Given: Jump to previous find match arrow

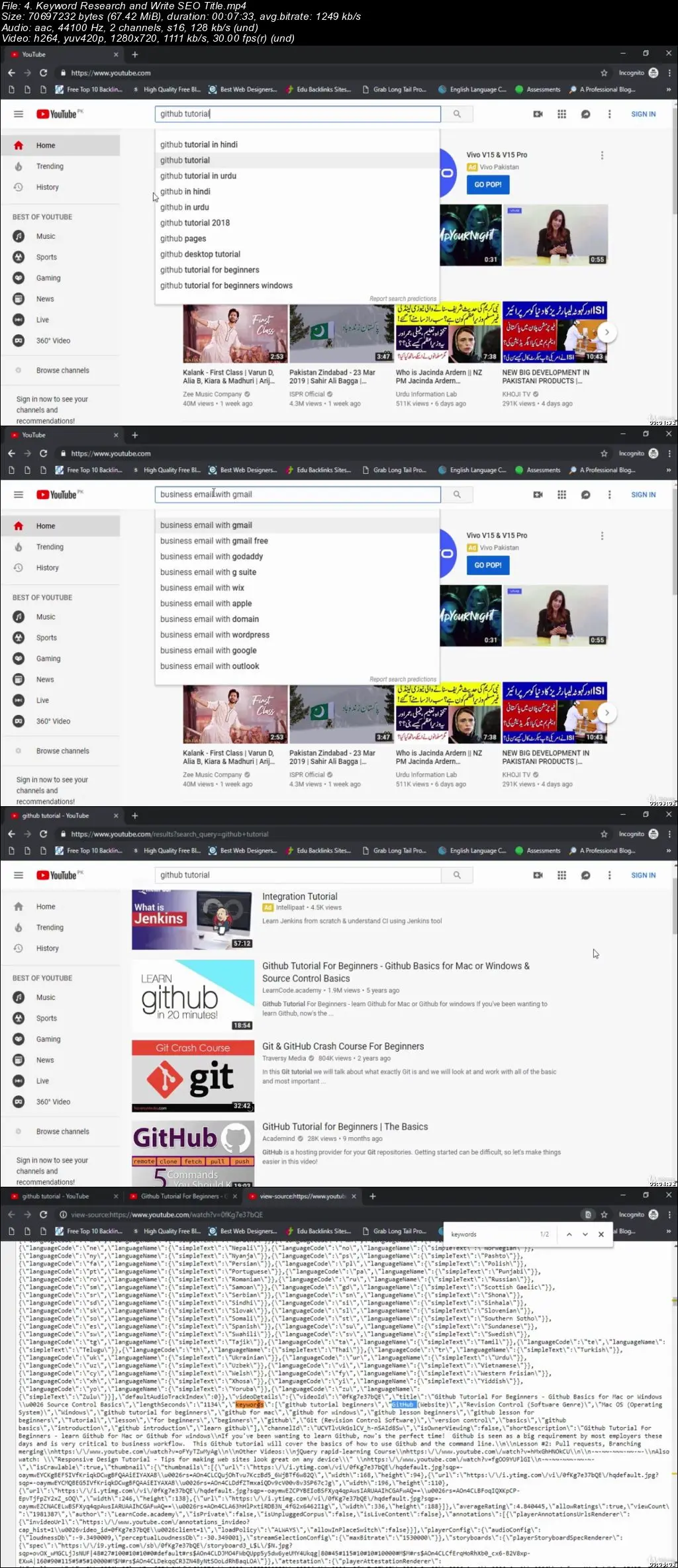Looking at the screenshot, I should [569, 1234].
